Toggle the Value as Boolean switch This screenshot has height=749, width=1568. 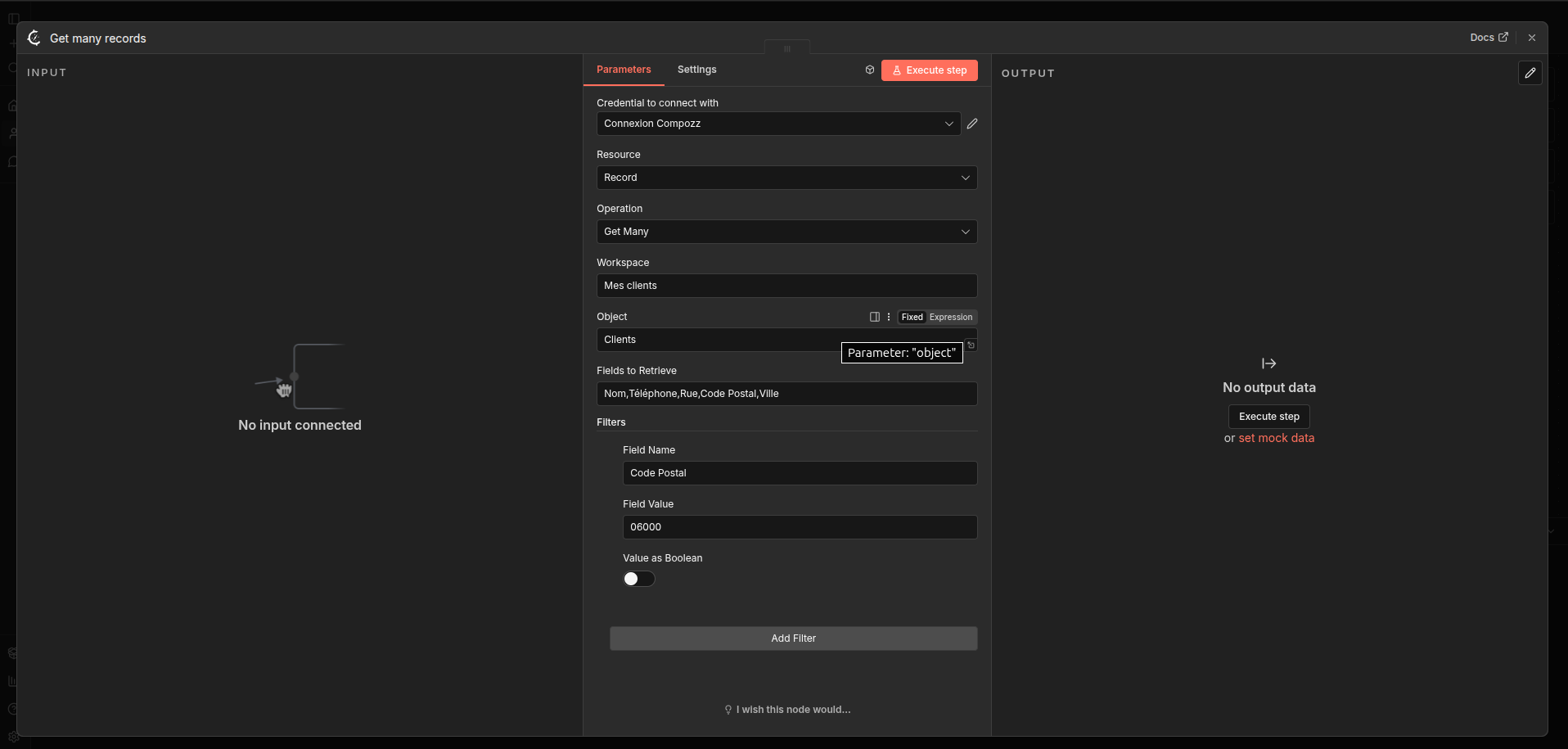638,579
